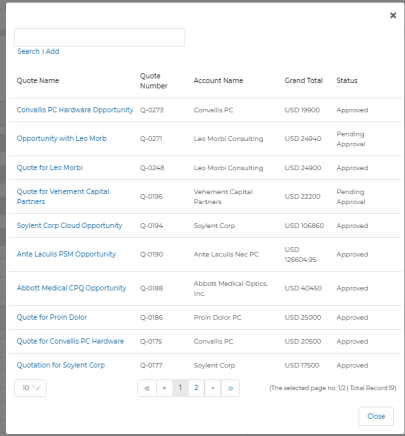
Task: Open Quote for Vehement Capital Partners
Action: coord(63,197)
